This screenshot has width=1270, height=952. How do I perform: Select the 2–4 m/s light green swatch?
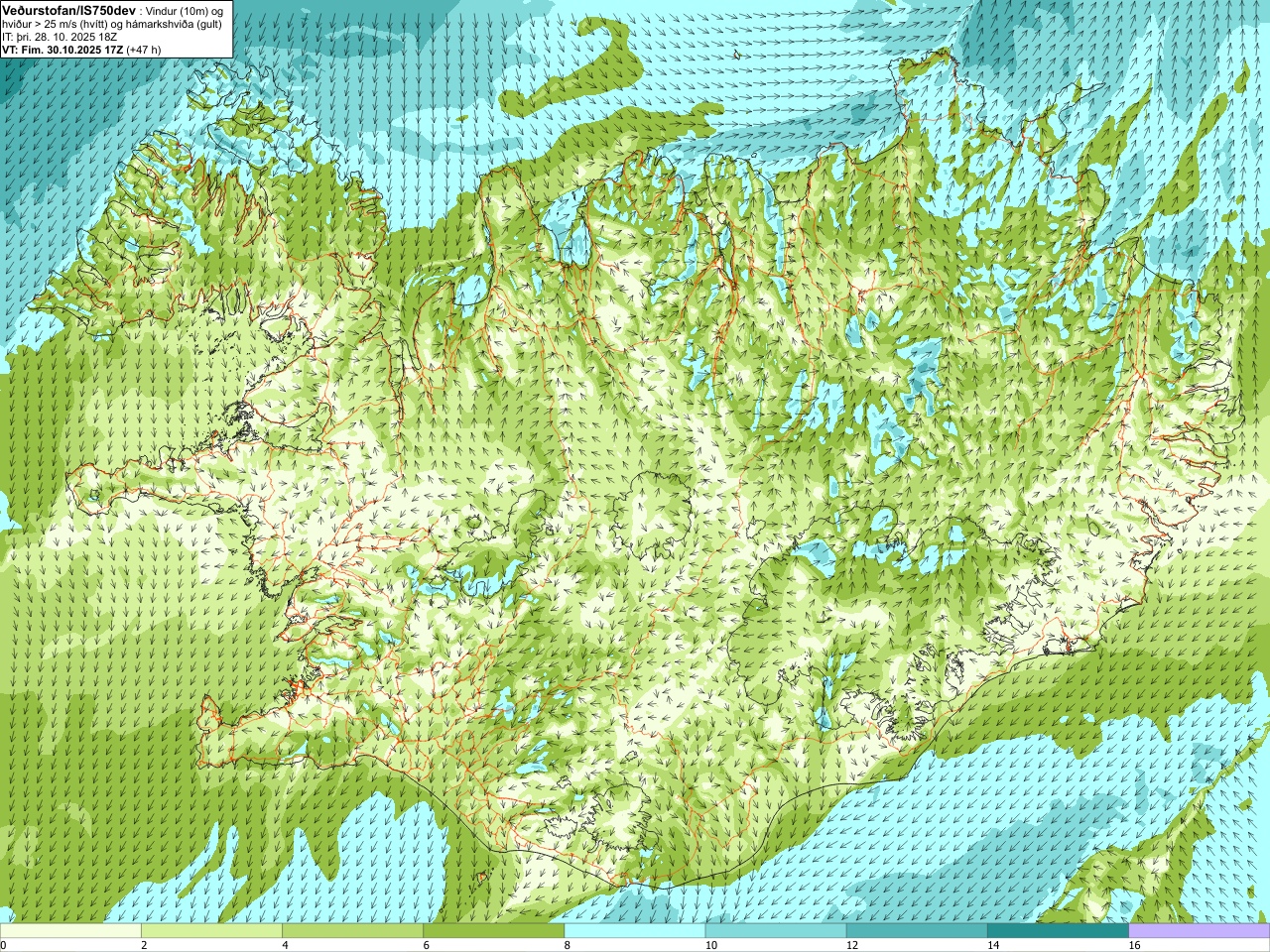(211, 931)
